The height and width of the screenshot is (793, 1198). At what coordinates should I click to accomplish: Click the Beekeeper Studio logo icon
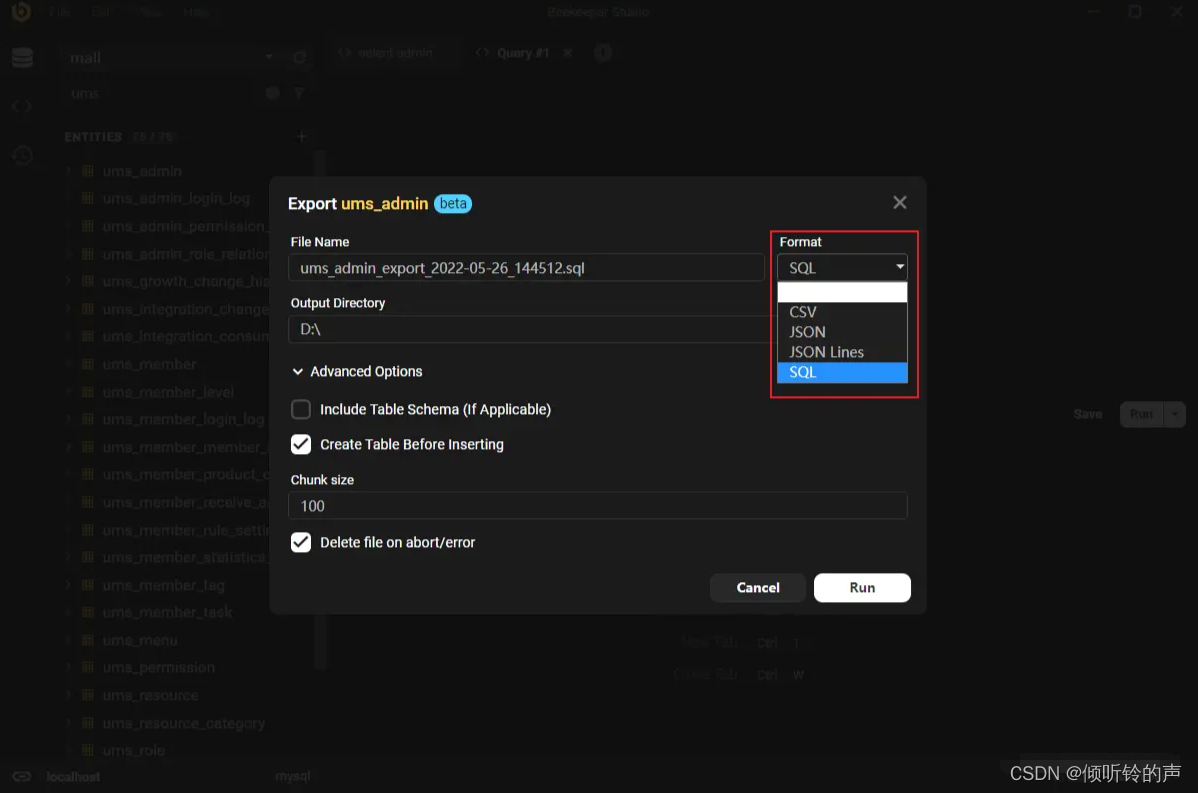(x=21, y=11)
